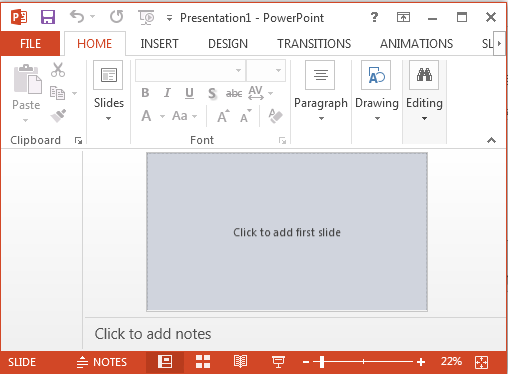Start Slide Show from status bar
The width and height of the screenshot is (508, 374).
tap(278, 362)
